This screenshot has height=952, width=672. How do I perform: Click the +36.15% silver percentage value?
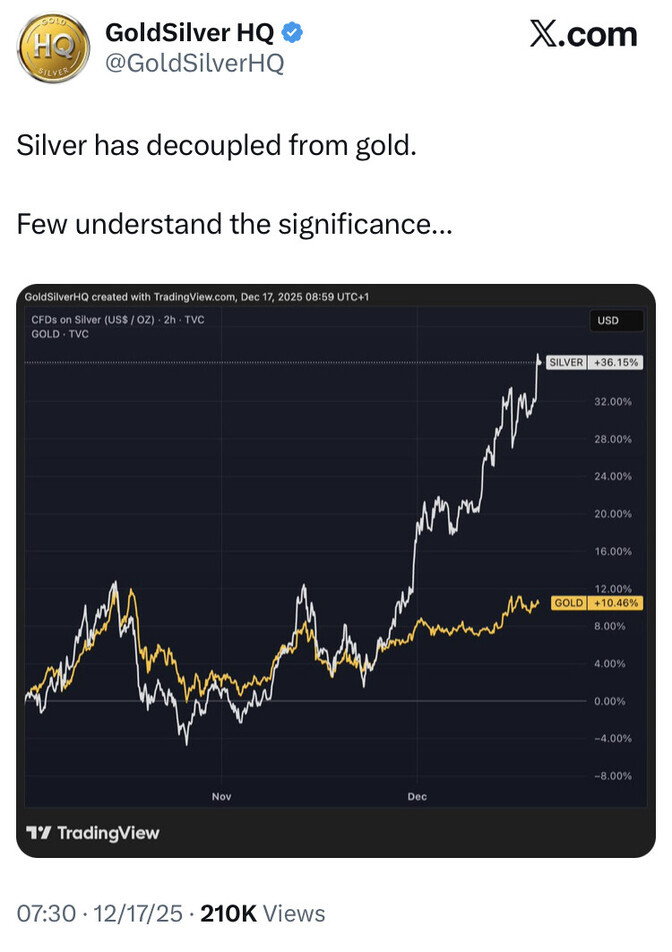click(x=614, y=363)
